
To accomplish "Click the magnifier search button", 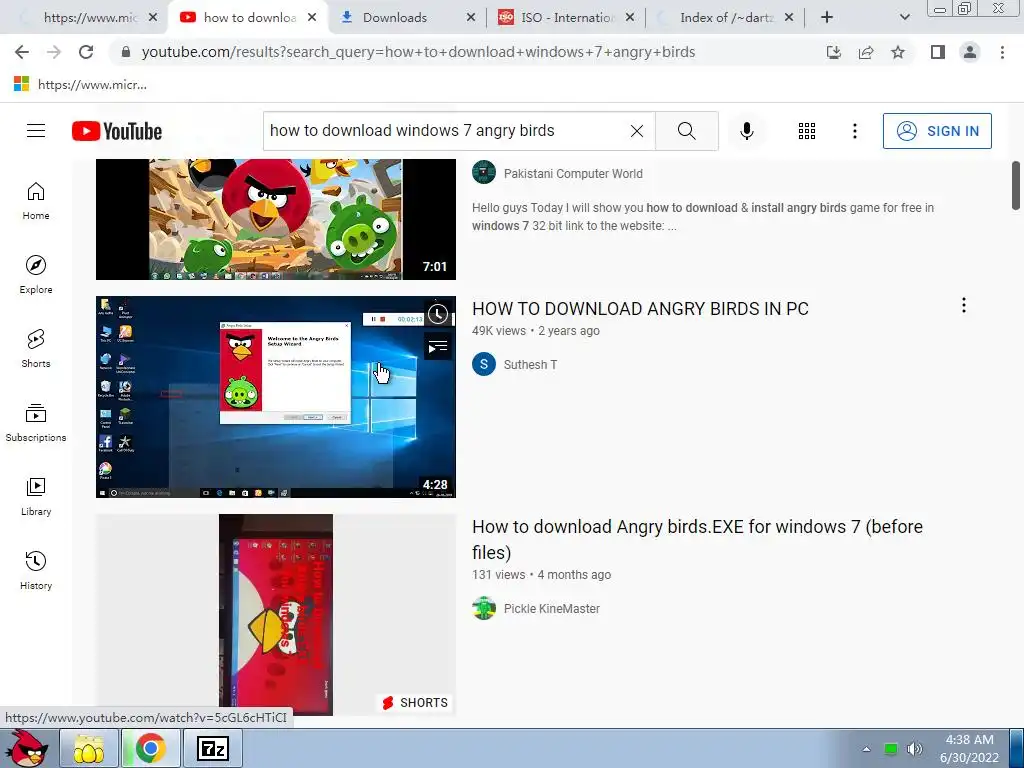I will (x=686, y=131).
